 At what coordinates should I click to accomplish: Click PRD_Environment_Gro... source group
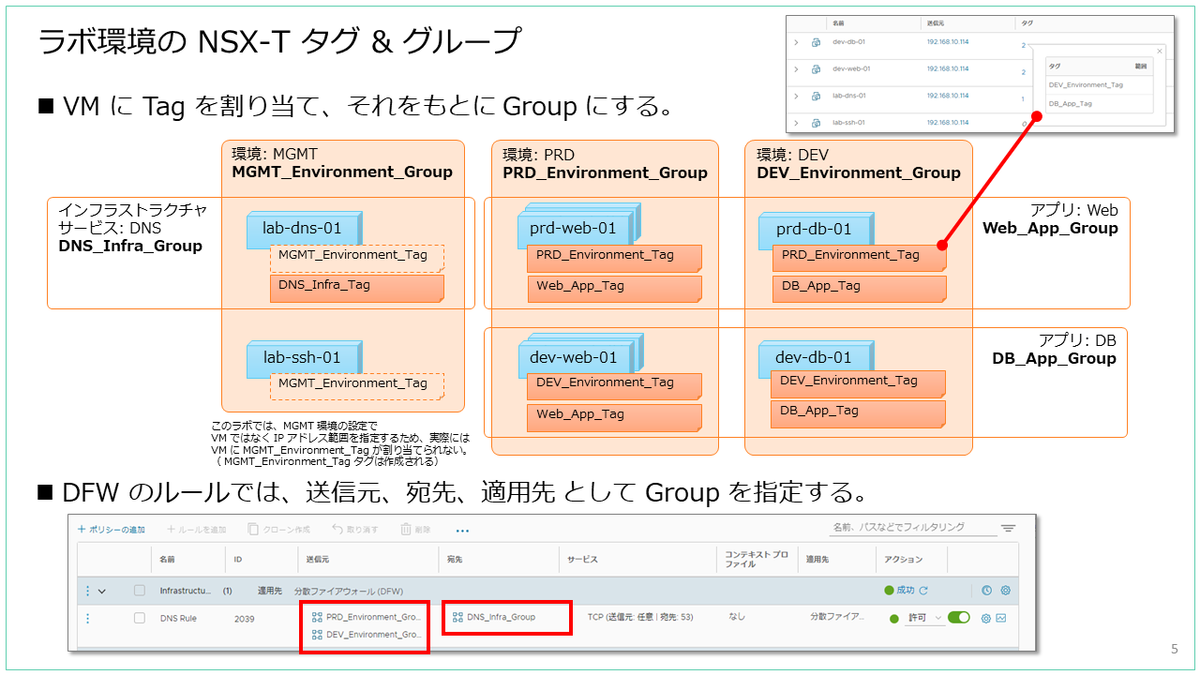click(367, 617)
